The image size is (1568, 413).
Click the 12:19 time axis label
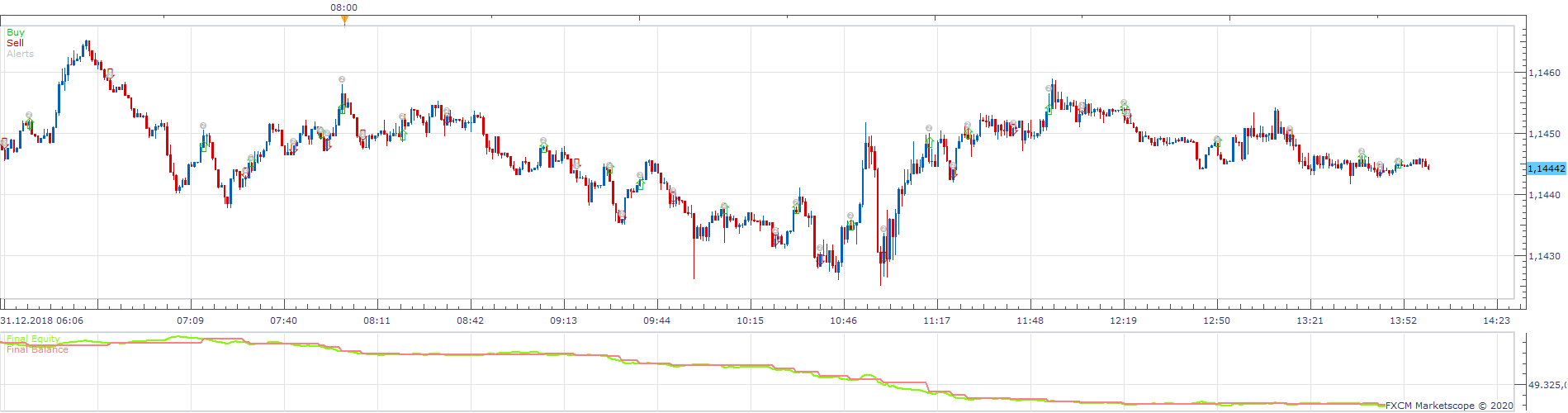click(x=1123, y=320)
